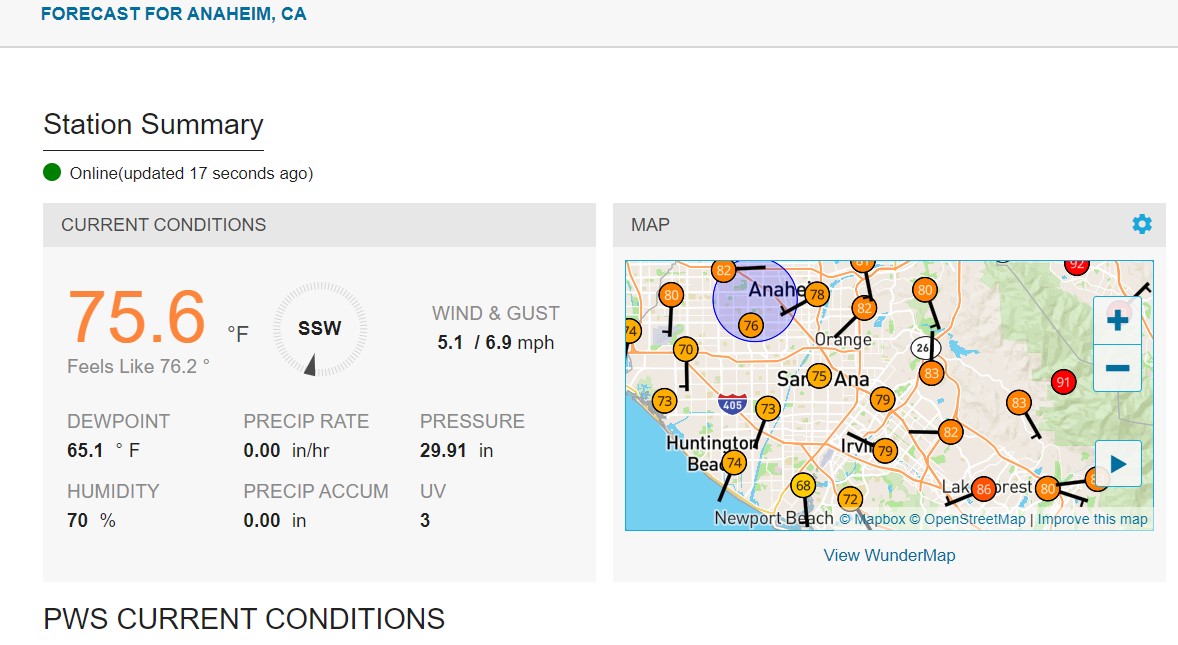This screenshot has height=645, width=1178.
Task: Click the Improve this map link
Action: [x=1092, y=519]
